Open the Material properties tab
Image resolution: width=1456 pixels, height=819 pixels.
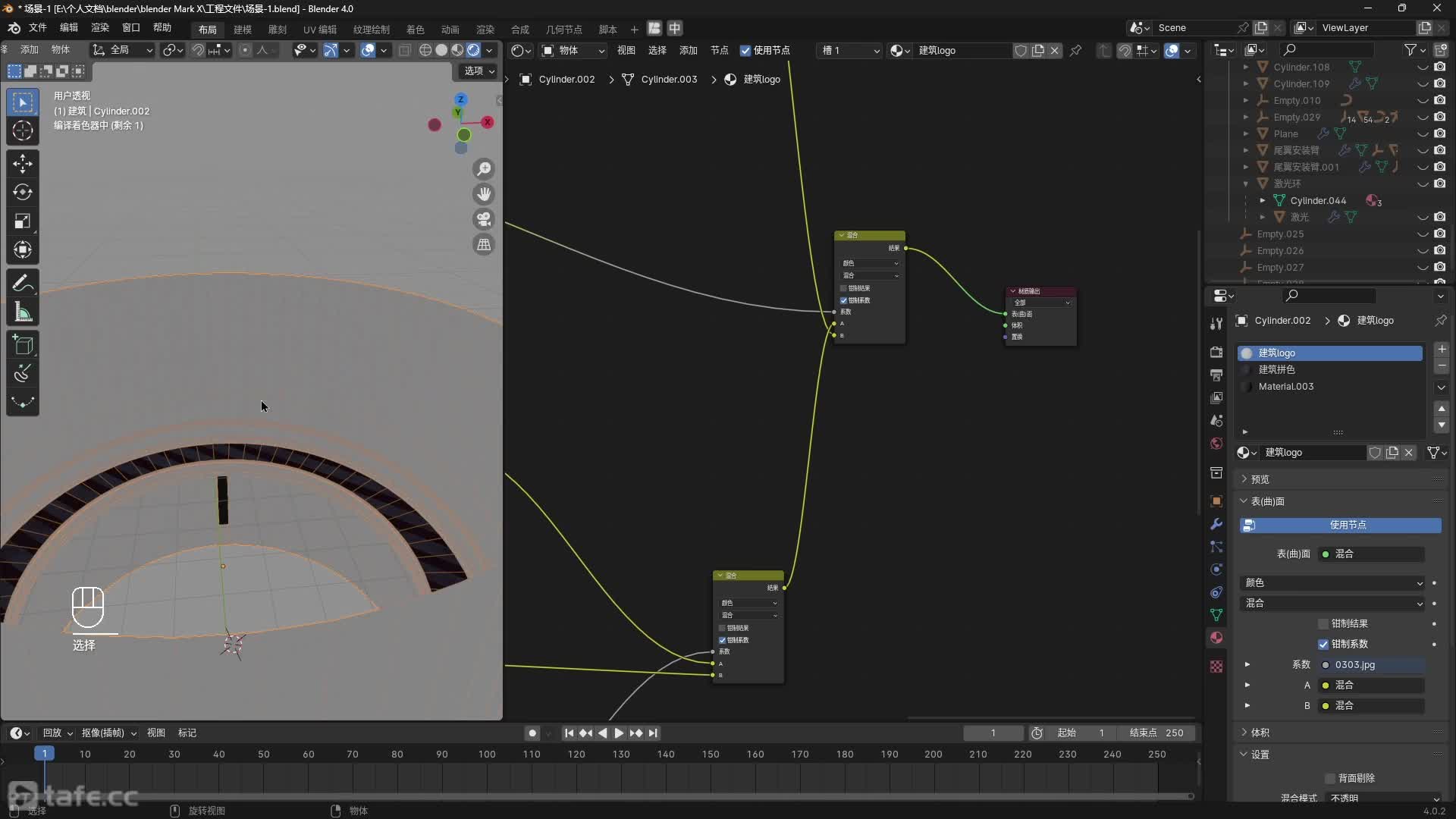(1216, 638)
